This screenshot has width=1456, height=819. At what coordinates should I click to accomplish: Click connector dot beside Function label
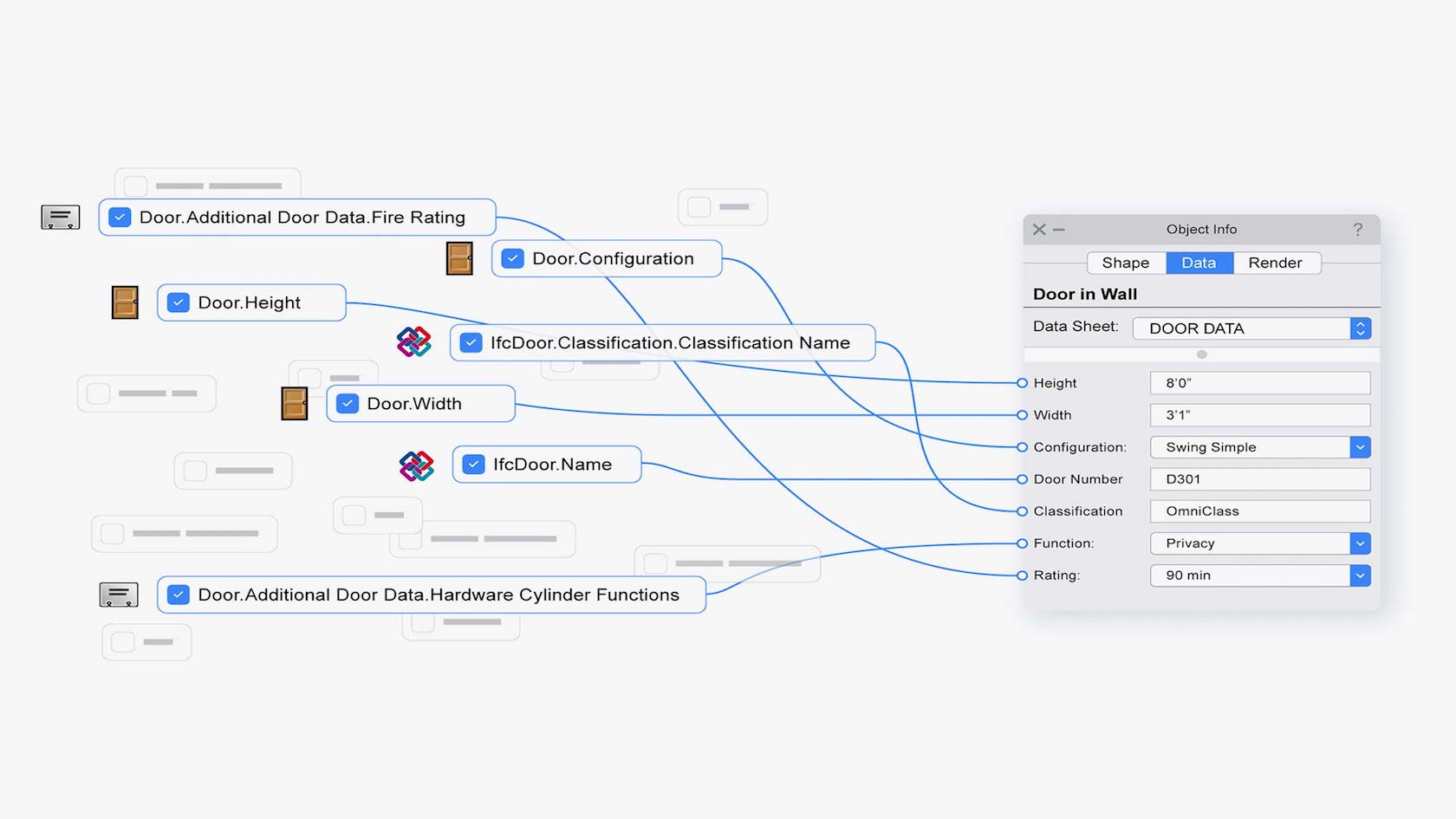pos(1022,543)
